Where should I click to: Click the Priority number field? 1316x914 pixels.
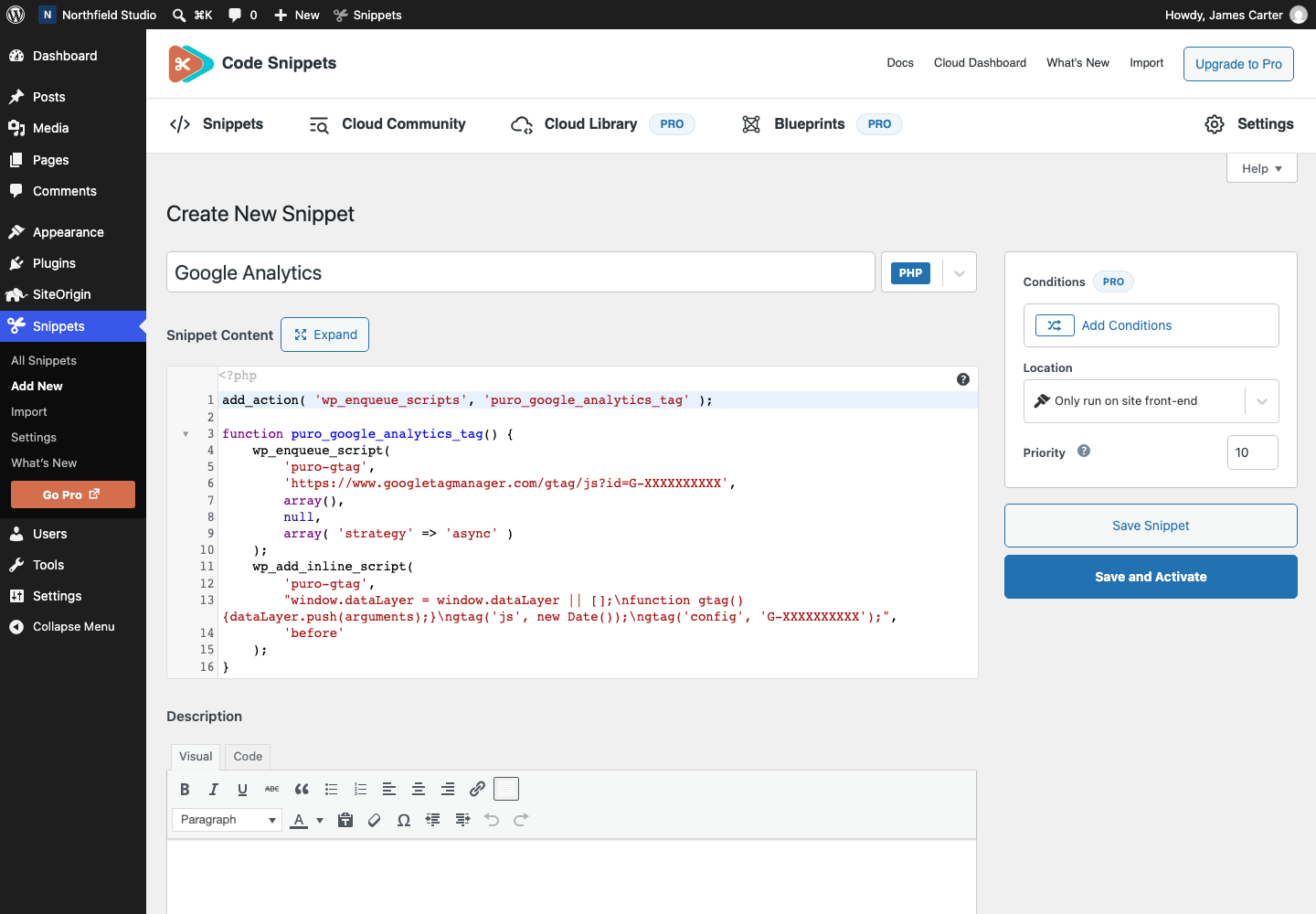tap(1253, 452)
